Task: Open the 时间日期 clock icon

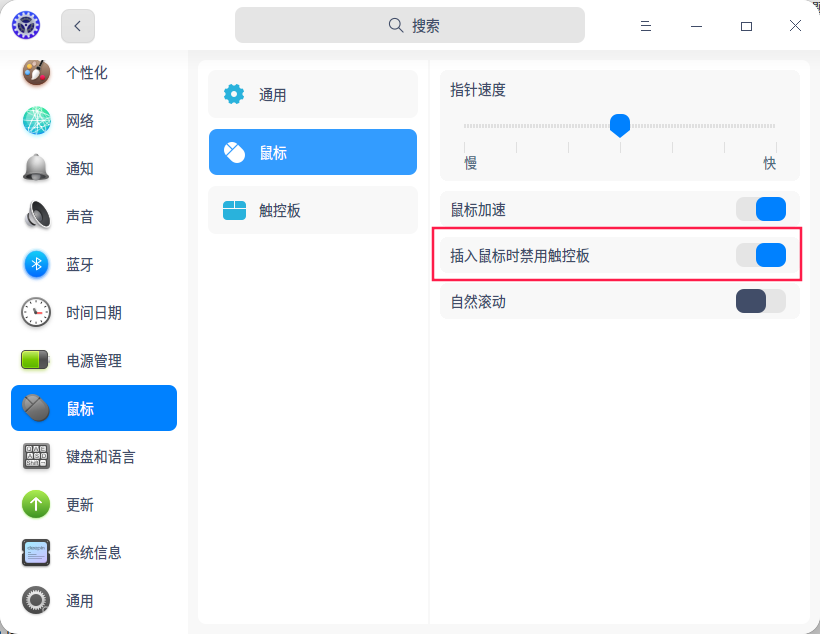Action: (36, 312)
